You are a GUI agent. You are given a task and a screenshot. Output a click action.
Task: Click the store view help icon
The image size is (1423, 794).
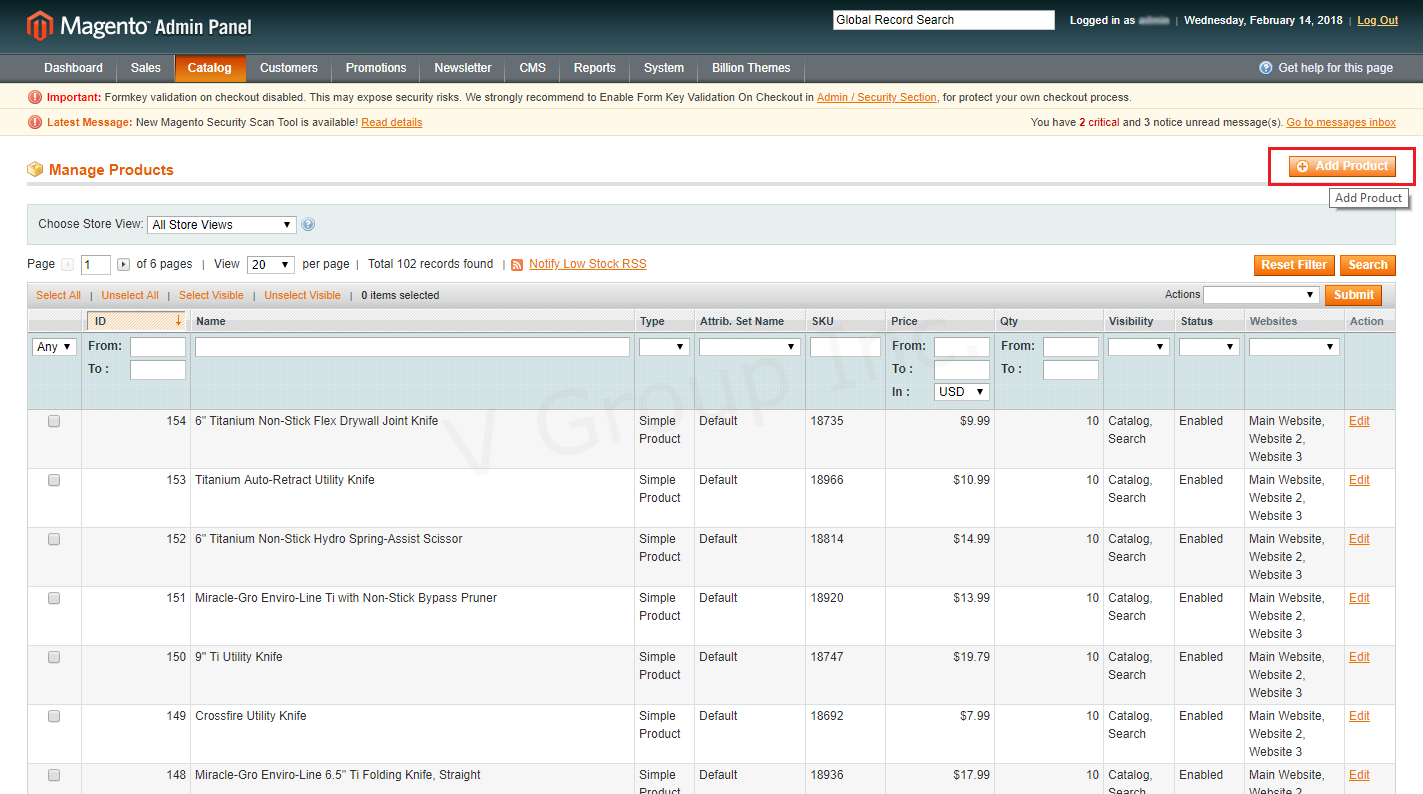tap(308, 225)
